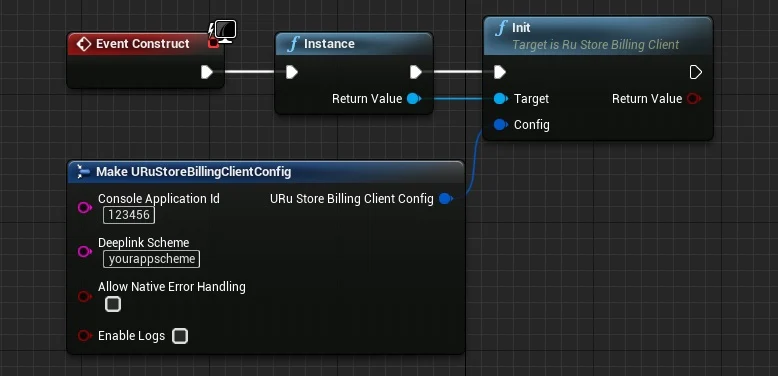Click the 'URu Store Billing Client Config' output label
The width and height of the screenshot is (778, 376).
(x=352, y=199)
